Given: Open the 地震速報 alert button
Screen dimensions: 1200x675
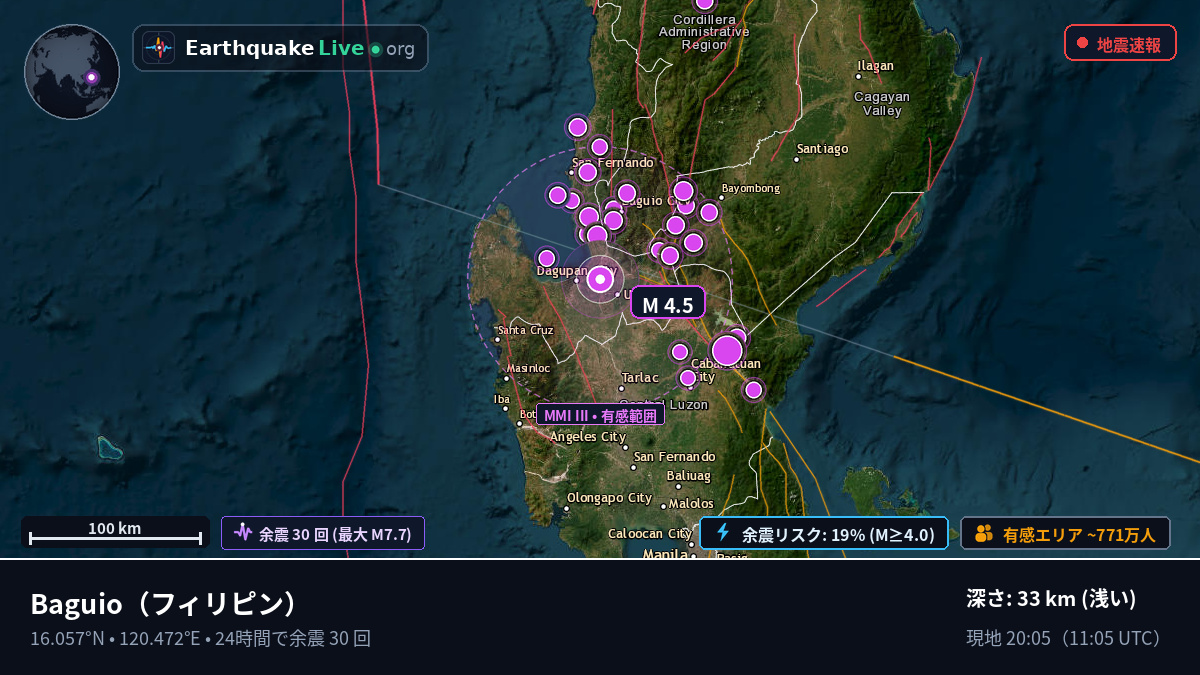Looking at the screenshot, I should coord(1120,43).
